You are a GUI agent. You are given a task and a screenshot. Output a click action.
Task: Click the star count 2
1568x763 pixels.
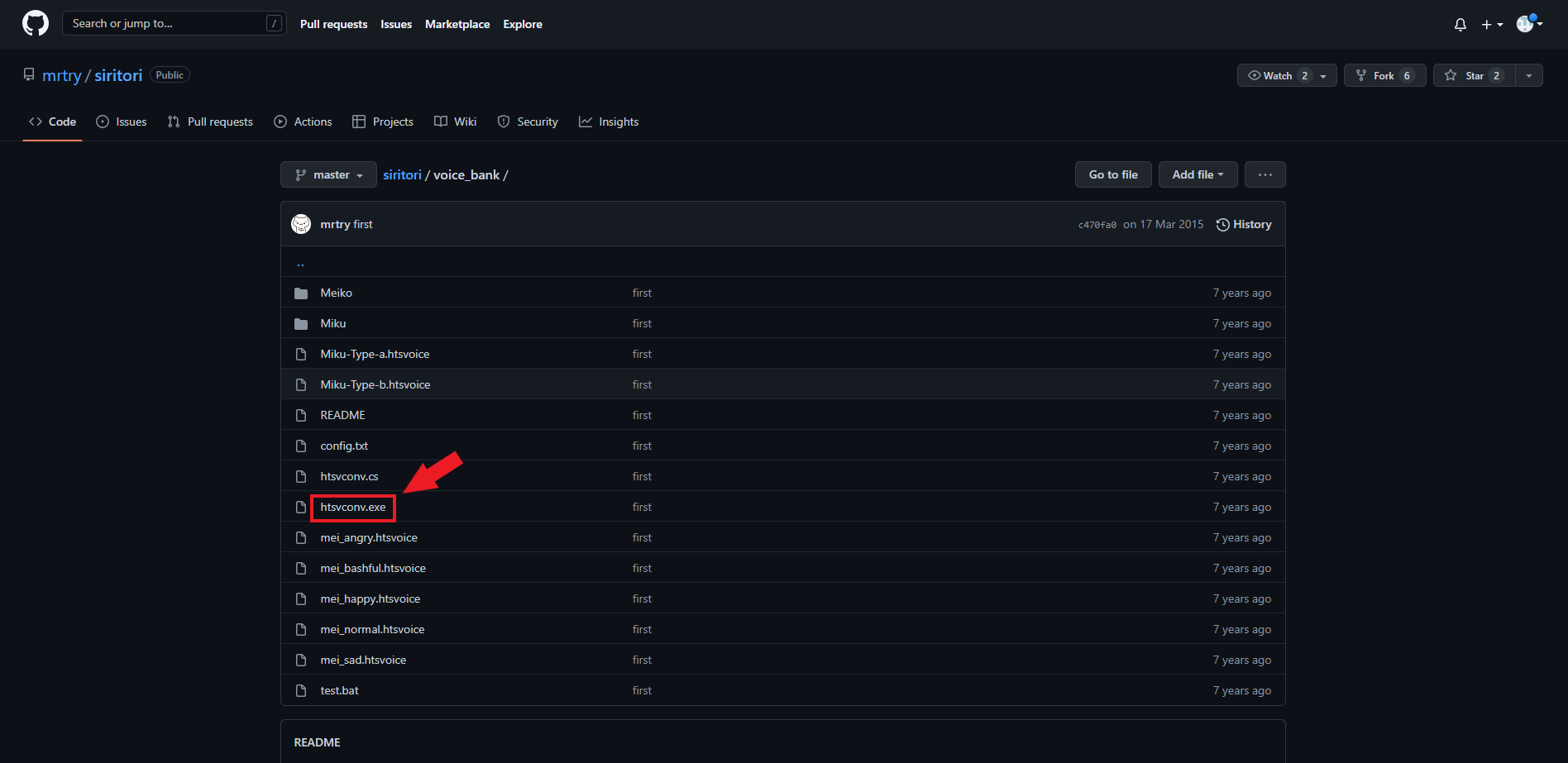click(x=1496, y=75)
